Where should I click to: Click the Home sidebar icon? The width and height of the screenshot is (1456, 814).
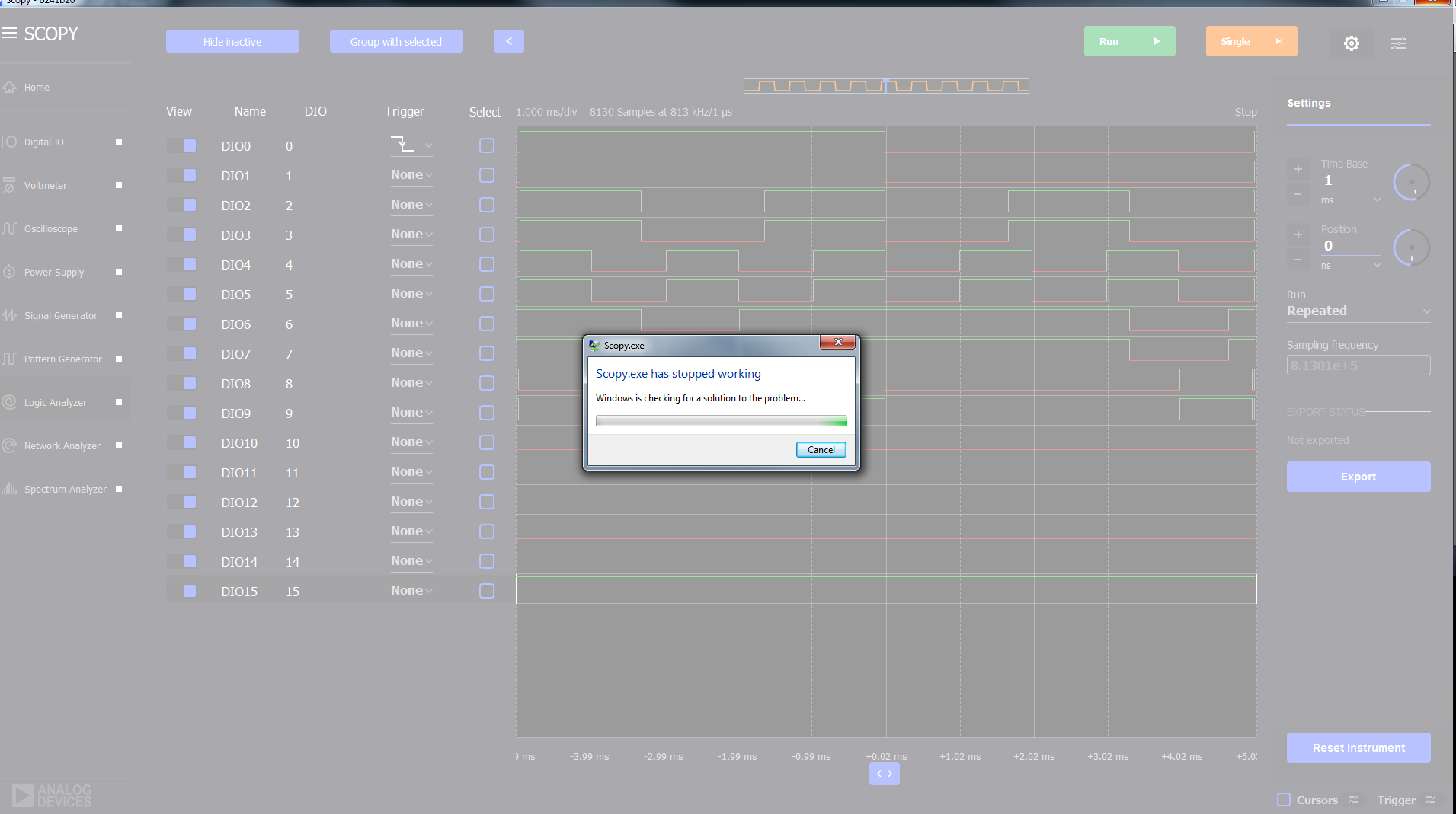tap(9, 87)
